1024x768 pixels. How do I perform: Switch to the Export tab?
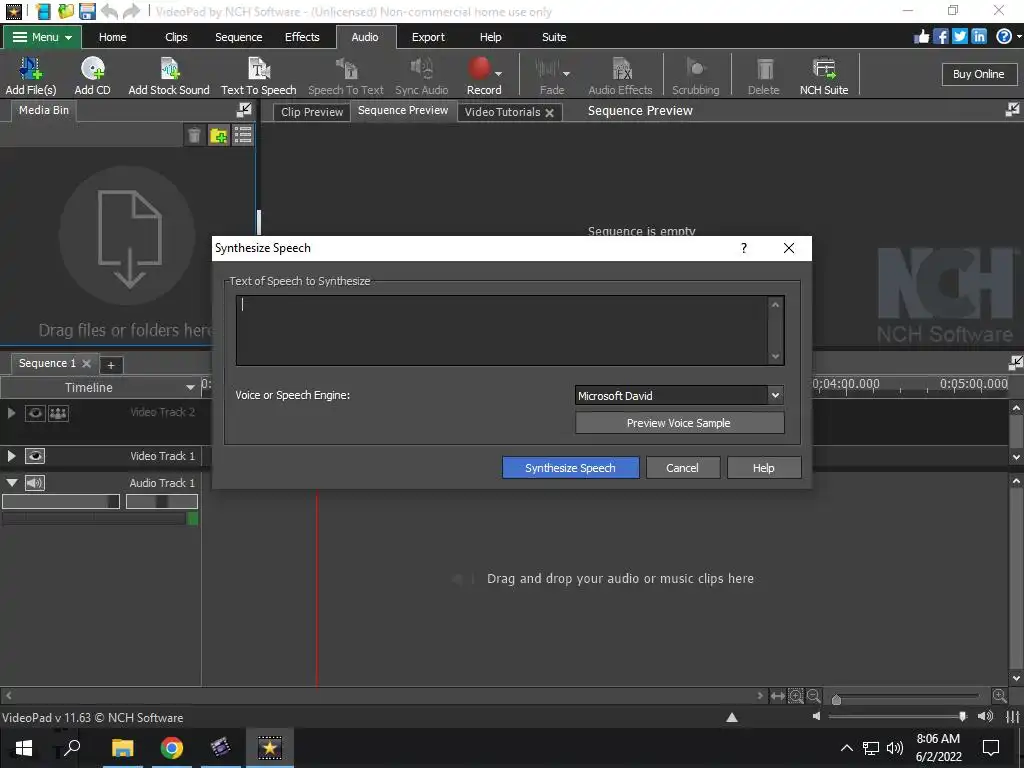pyautogui.click(x=428, y=37)
